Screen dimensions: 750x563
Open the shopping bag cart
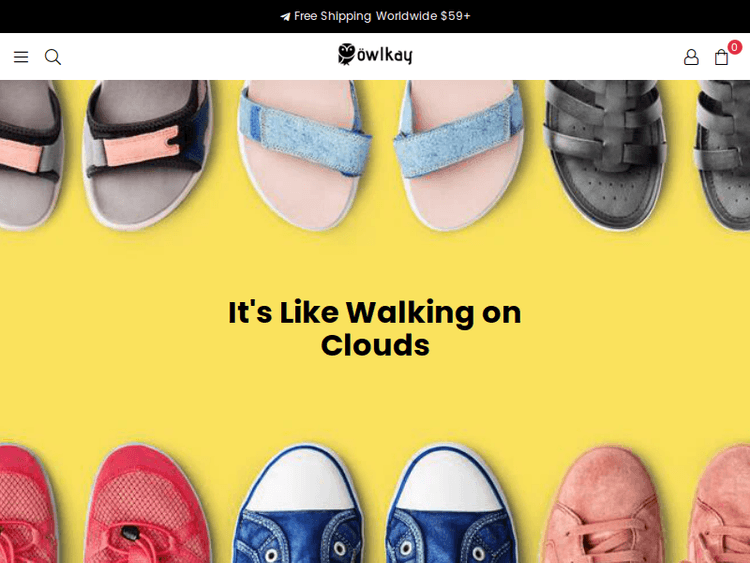point(721,57)
